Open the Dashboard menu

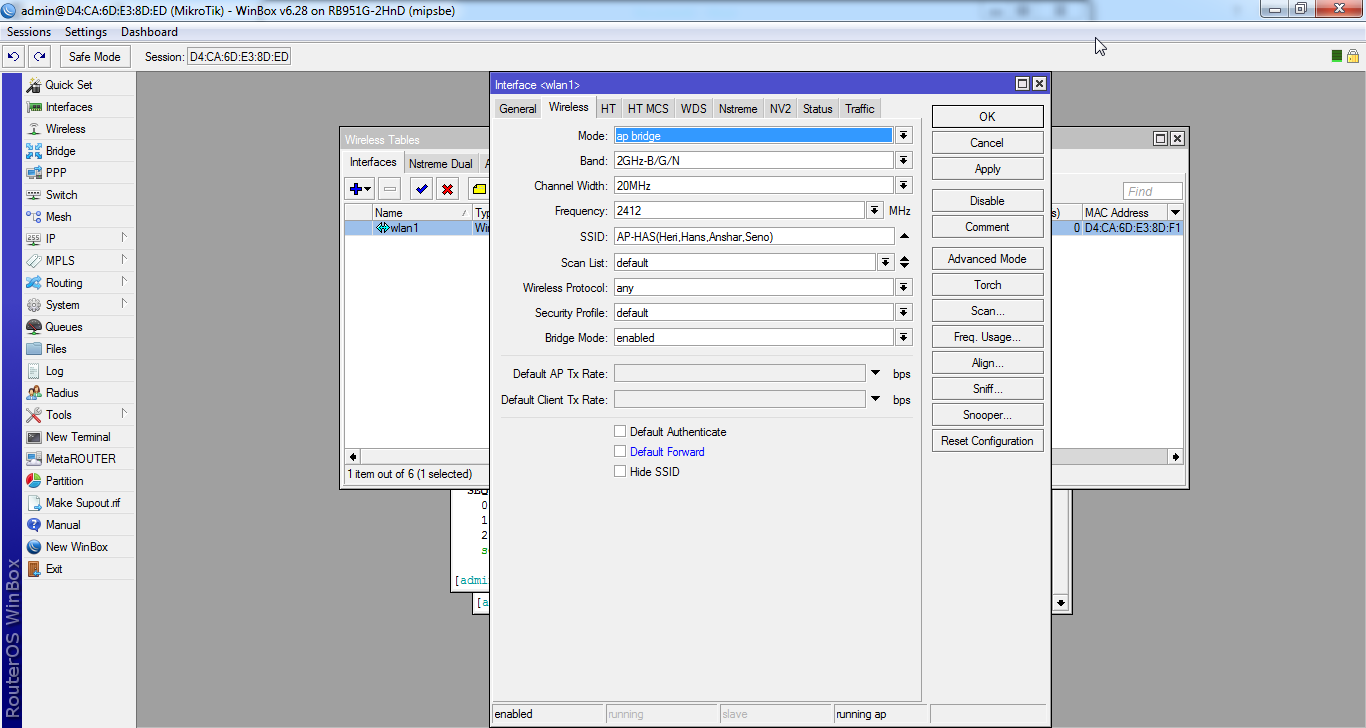pos(149,32)
